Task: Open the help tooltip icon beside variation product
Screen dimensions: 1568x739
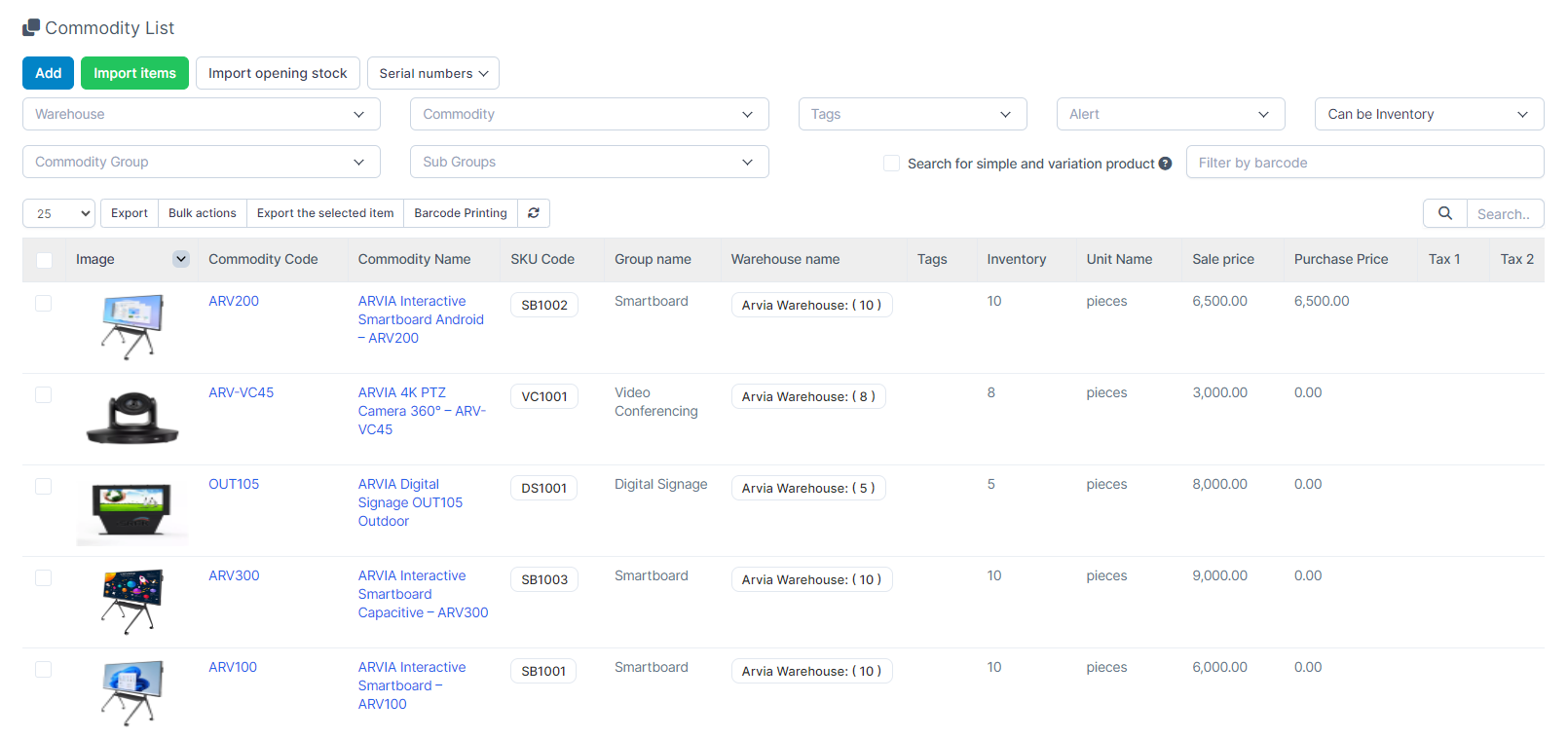Action: (1165, 164)
